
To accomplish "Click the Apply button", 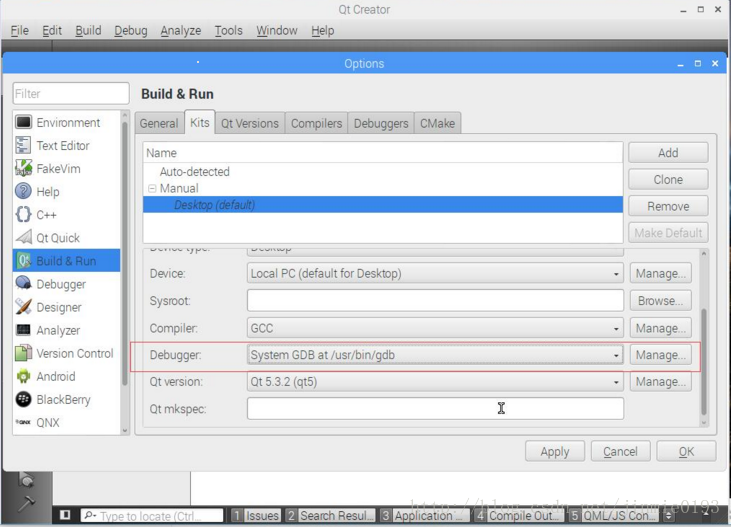I will [555, 451].
